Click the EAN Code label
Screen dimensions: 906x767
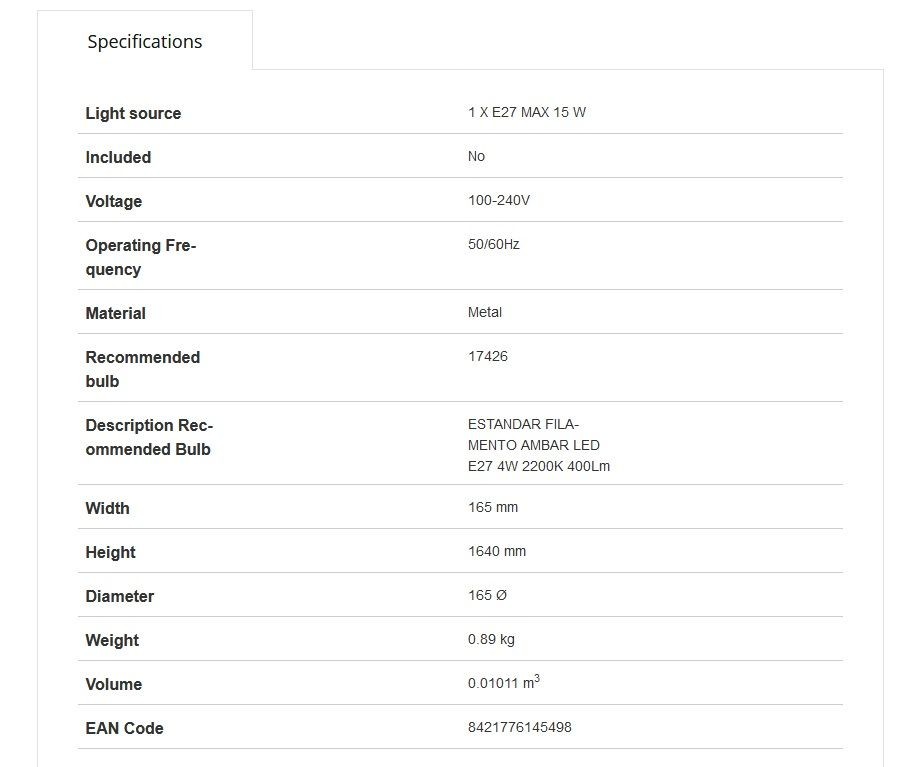tap(124, 728)
